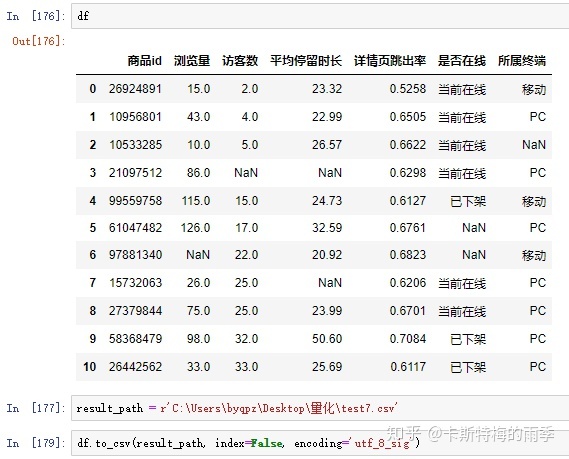
Task: Click the 平均停留时长 column header
Action: click(306, 61)
